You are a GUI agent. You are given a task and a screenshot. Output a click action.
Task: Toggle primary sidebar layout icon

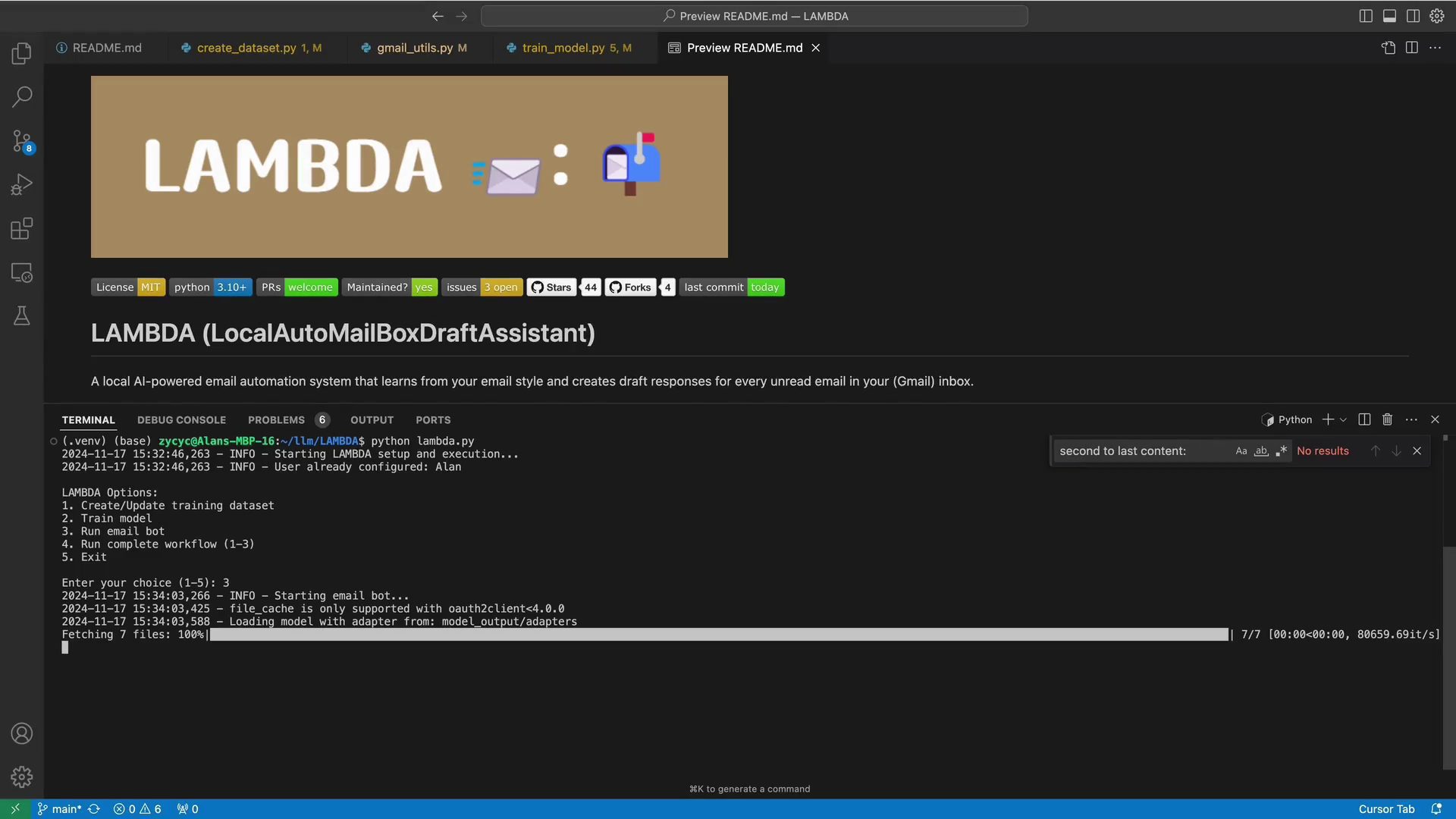(x=1366, y=16)
